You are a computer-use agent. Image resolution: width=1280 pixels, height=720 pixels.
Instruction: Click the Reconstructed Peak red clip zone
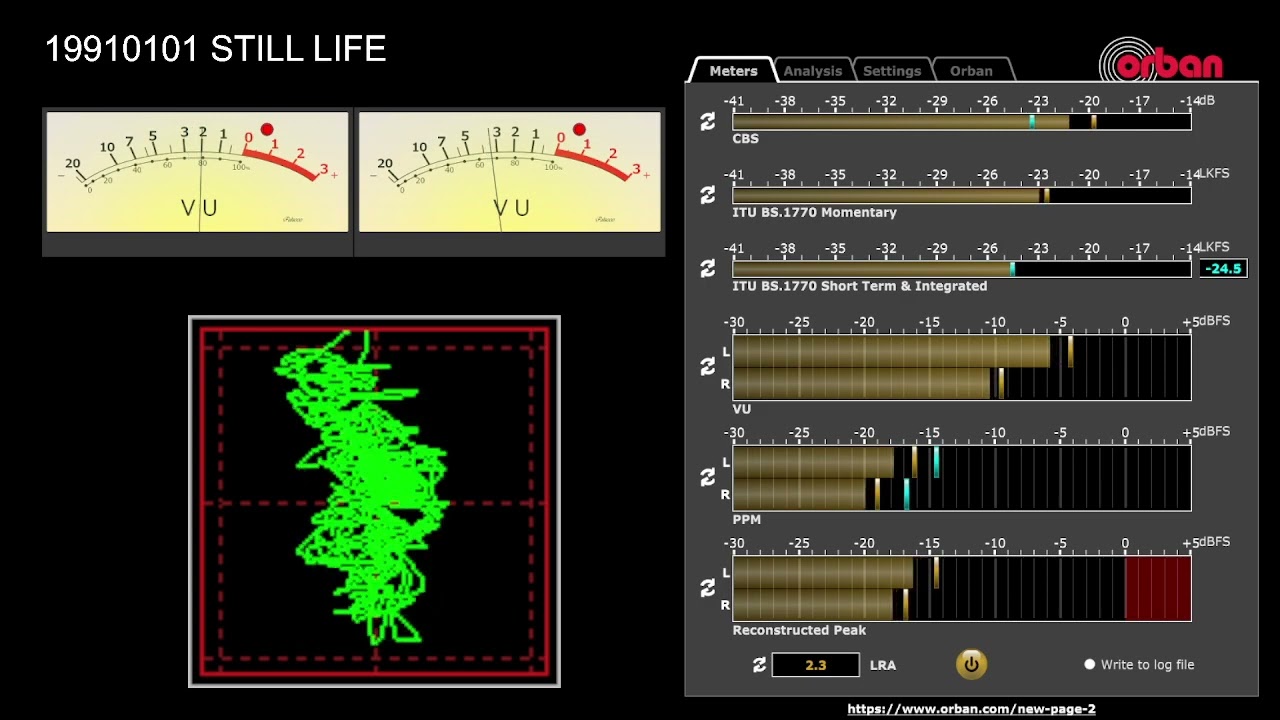point(1158,589)
